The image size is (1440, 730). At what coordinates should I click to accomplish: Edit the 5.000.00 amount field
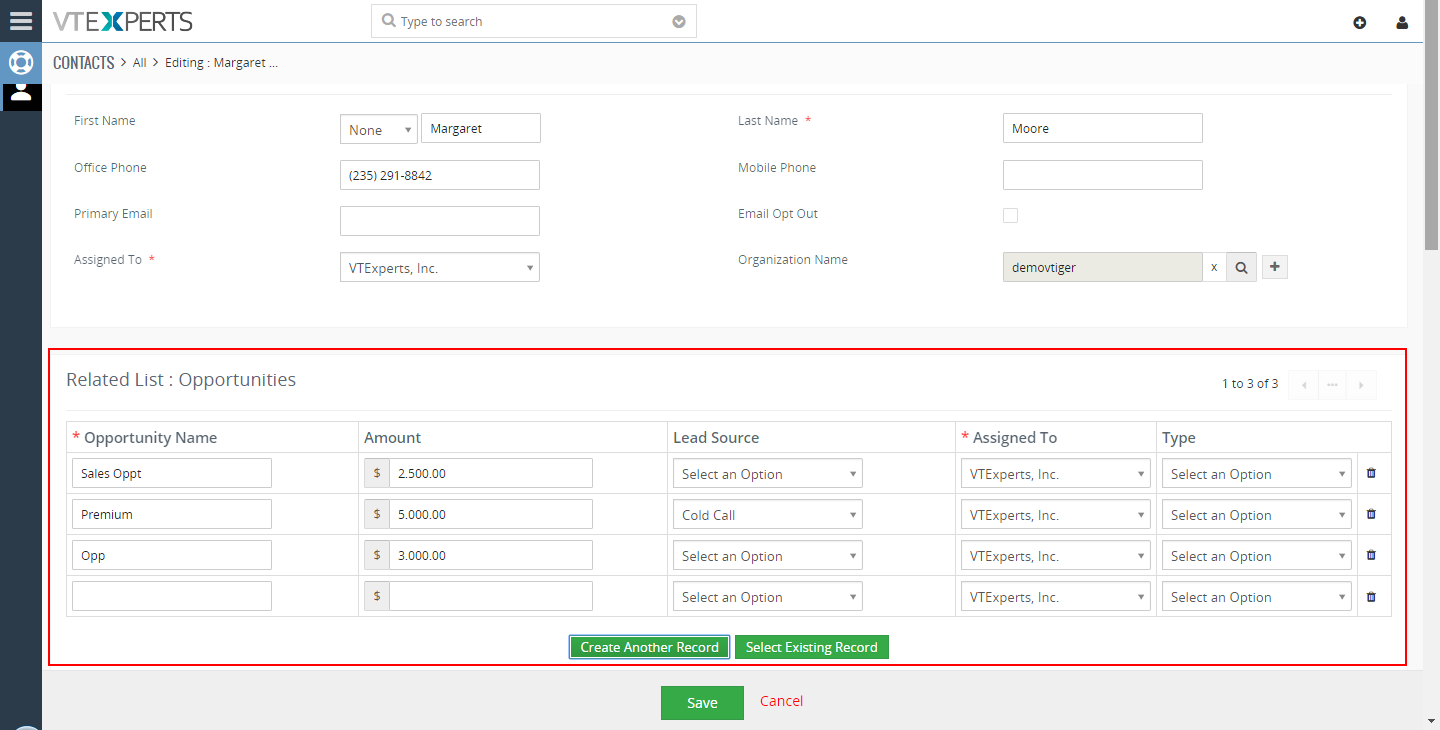pyautogui.click(x=491, y=514)
